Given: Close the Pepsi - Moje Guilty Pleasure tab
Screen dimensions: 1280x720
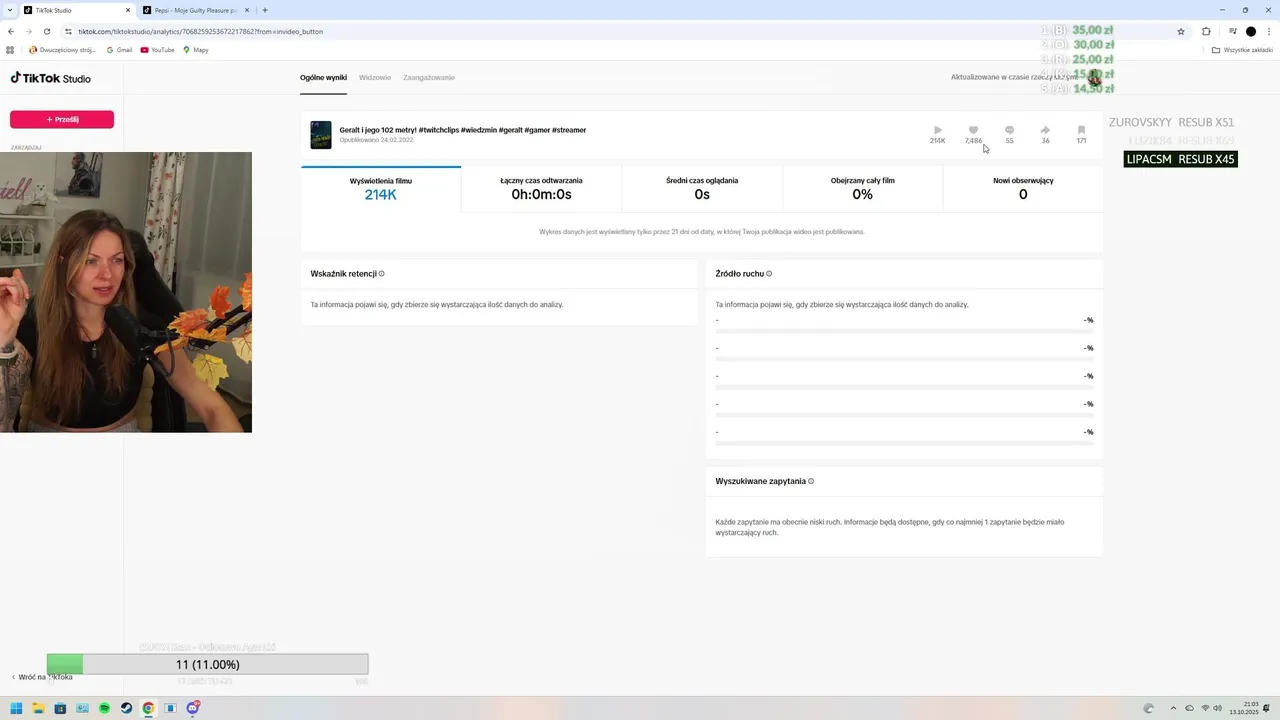Looking at the screenshot, I should [247, 10].
